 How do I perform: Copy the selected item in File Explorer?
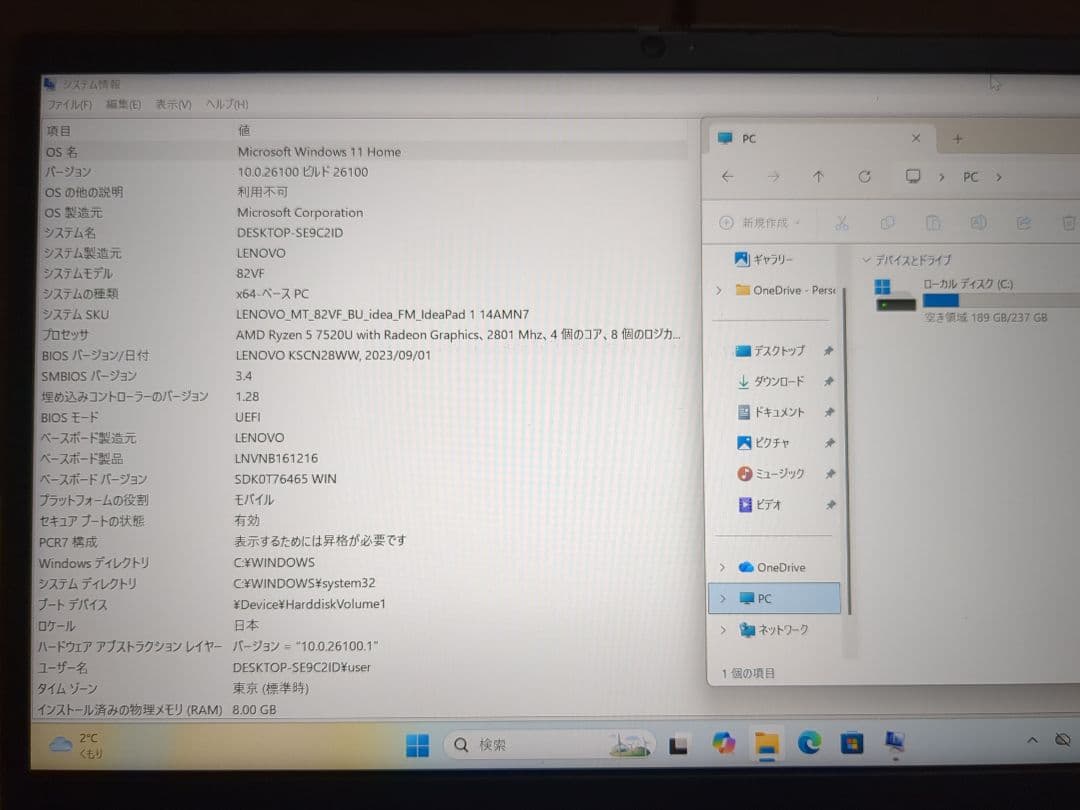pos(888,222)
